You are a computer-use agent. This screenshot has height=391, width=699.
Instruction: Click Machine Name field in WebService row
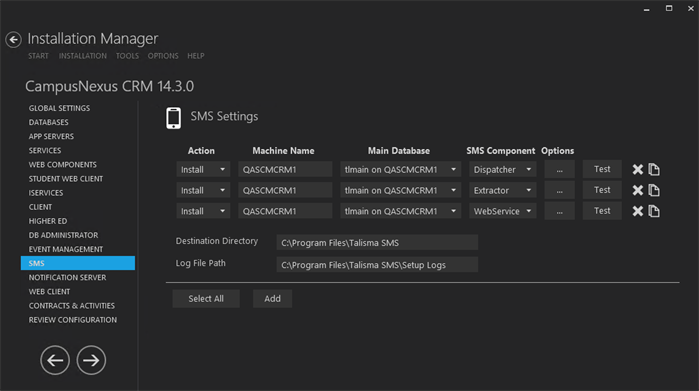[x=285, y=211]
